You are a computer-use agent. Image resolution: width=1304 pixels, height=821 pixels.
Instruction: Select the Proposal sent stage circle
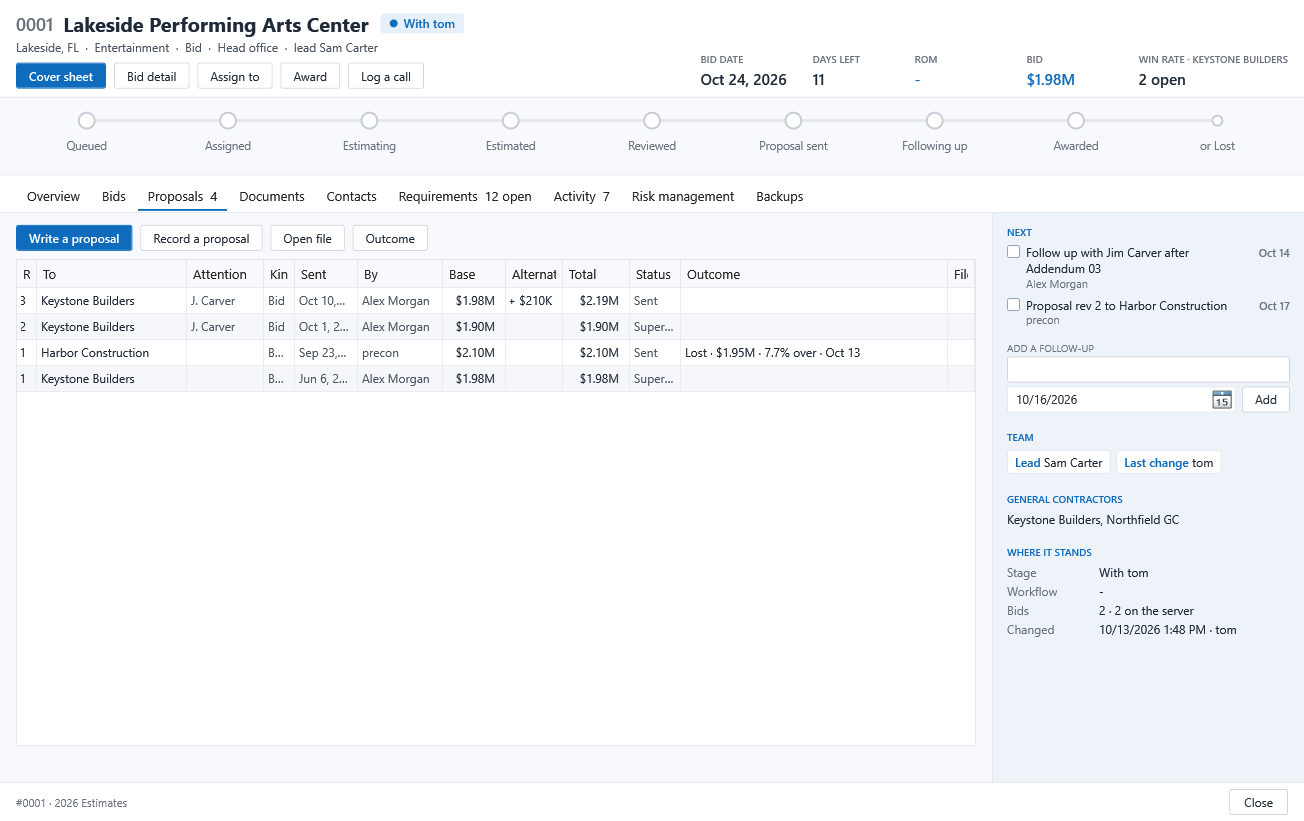coord(793,121)
